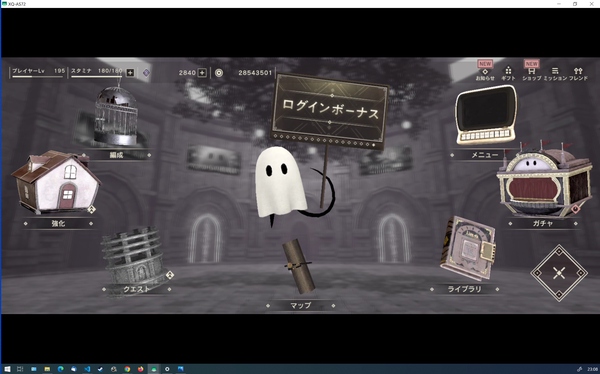Click the gold coin currency icon
The image size is (600, 374).
tap(219, 73)
